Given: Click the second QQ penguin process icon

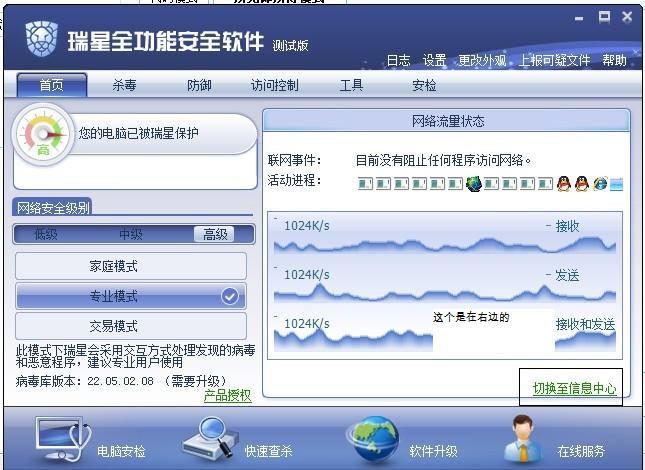Looking at the screenshot, I should pyautogui.click(x=582, y=183).
